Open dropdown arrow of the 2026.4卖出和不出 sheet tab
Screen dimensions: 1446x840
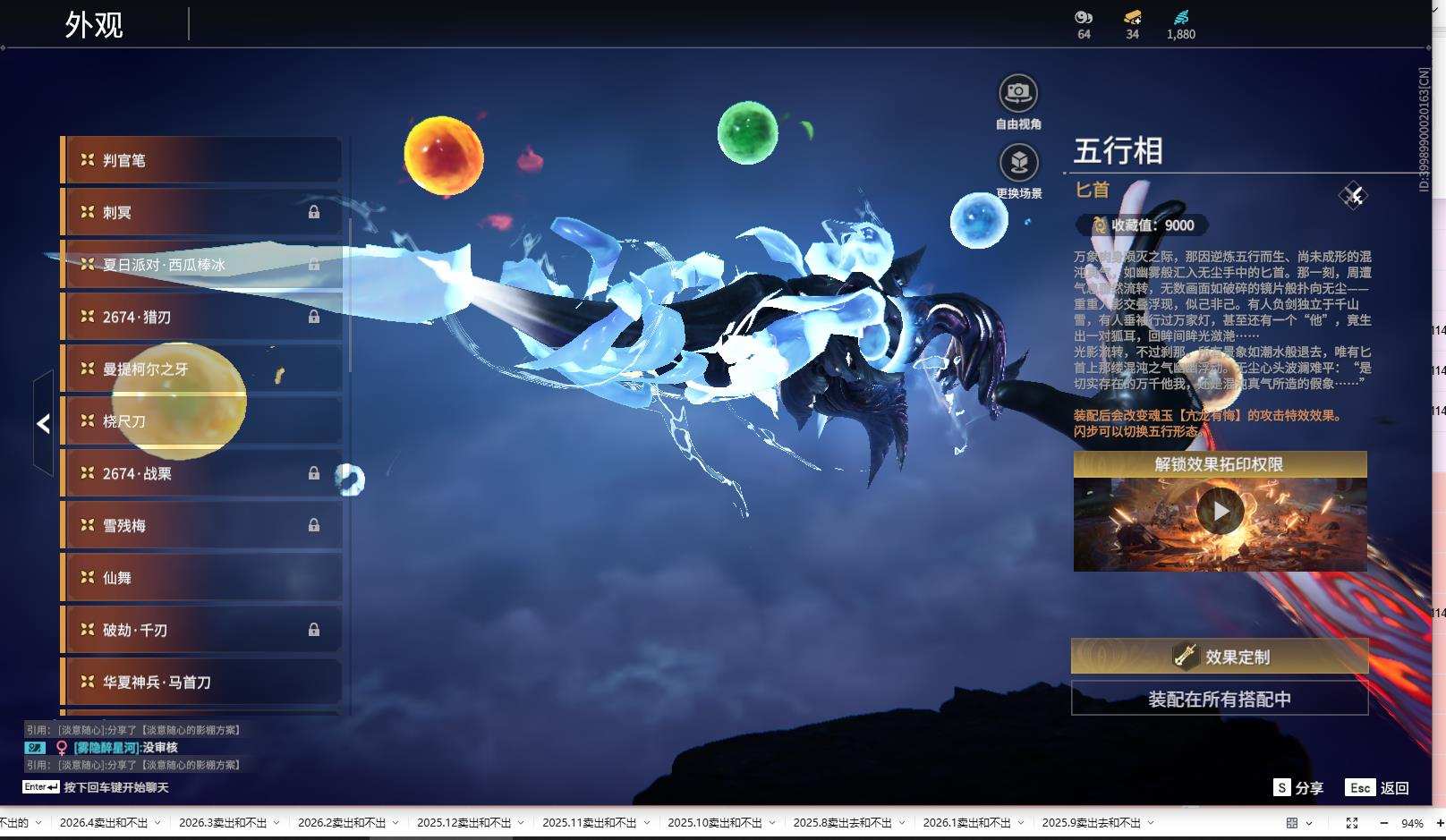pos(157,823)
